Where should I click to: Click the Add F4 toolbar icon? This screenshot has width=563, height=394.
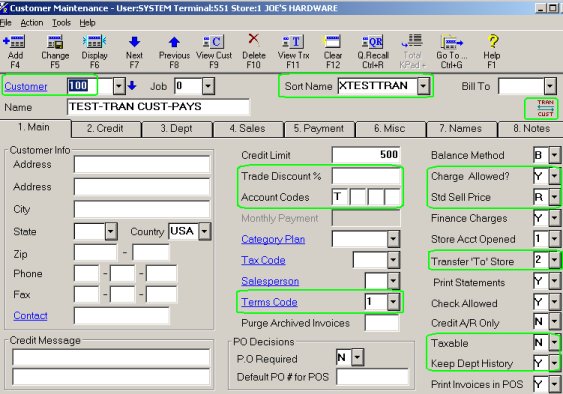pos(14,42)
